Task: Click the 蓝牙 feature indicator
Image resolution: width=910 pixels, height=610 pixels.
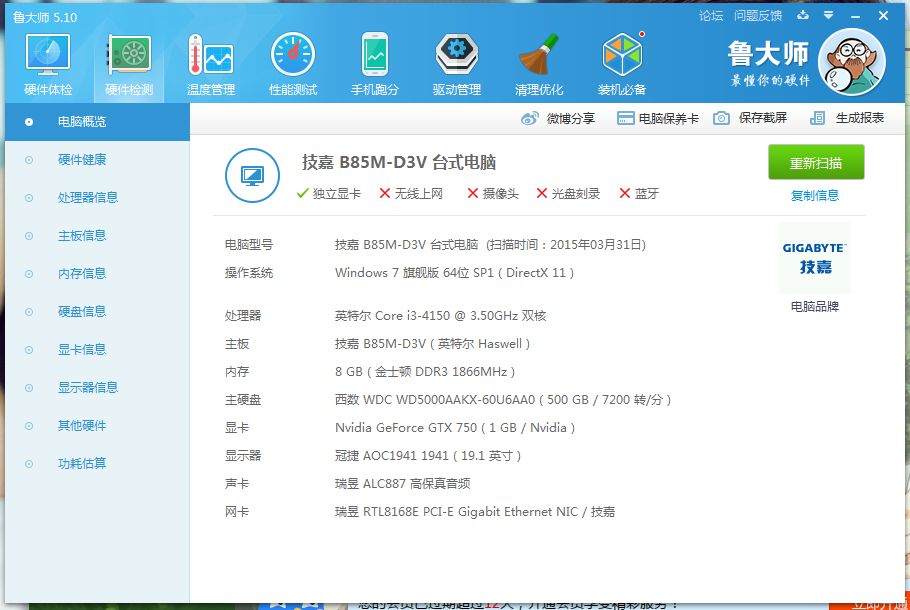Action: (x=639, y=194)
